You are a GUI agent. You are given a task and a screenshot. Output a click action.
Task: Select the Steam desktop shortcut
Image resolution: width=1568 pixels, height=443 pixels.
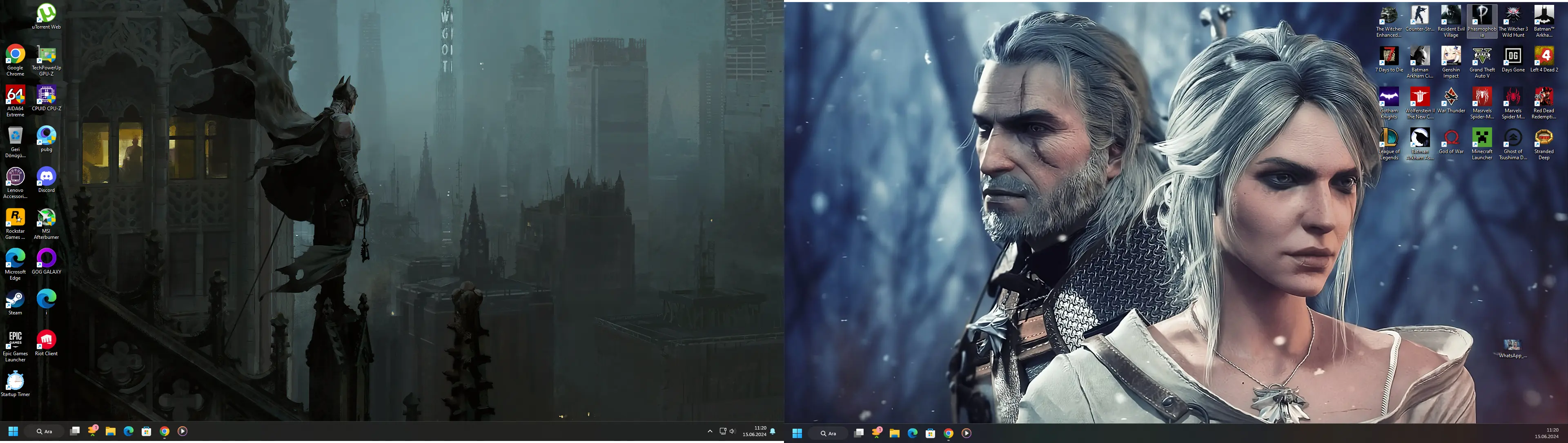click(15, 302)
